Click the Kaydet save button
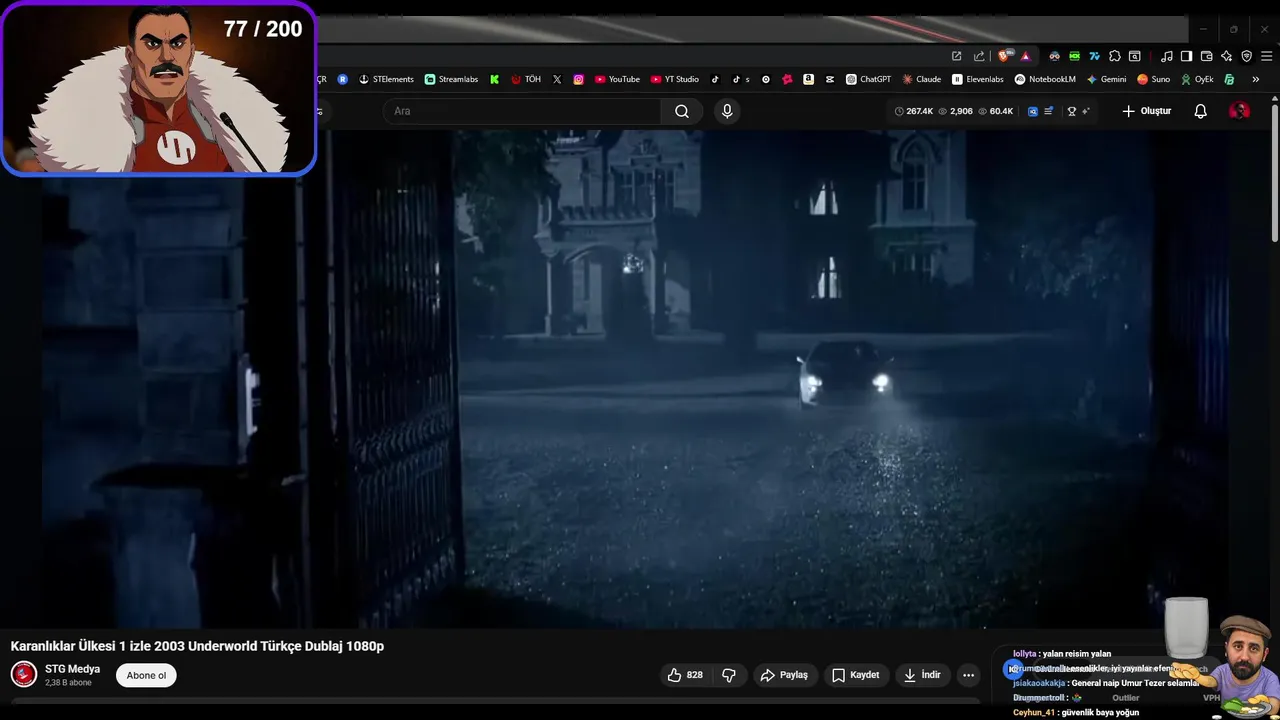 tap(856, 675)
